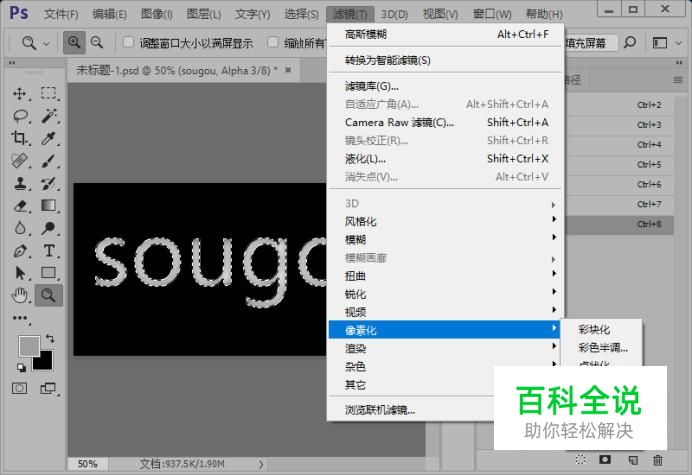692x475 pixels.
Task: Open the search magnifier icon at top right
Action: point(630,43)
